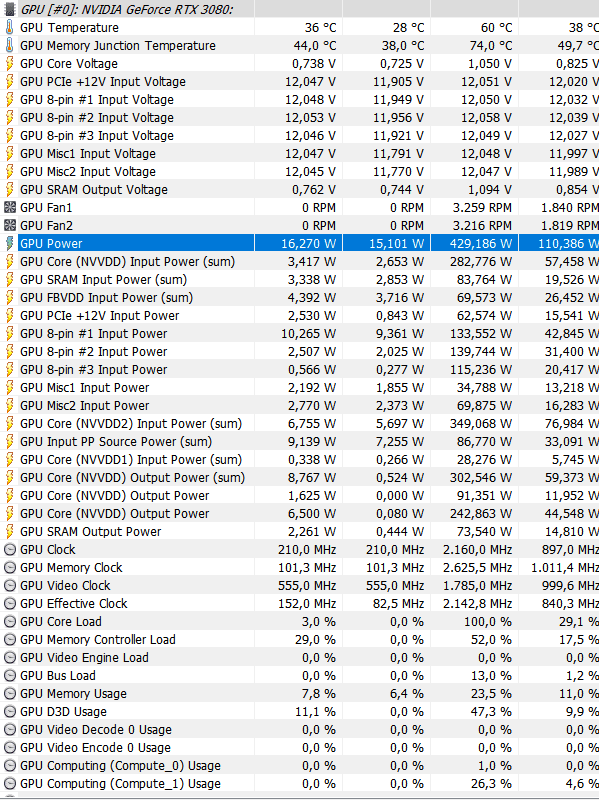Select GPU Misc1 Input Voltage label
The image size is (599, 800).
(88, 154)
